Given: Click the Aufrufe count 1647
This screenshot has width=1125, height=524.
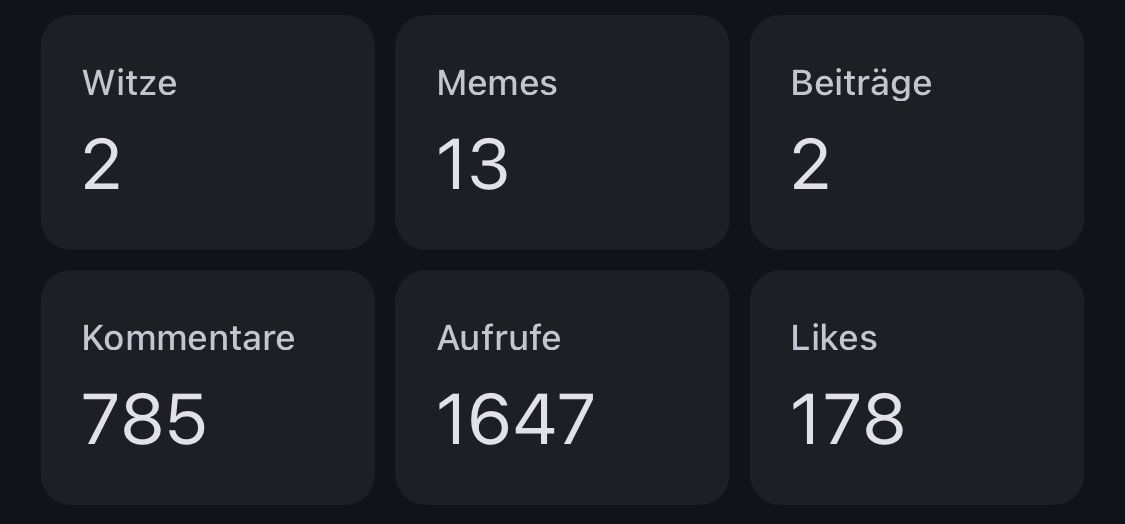Looking at the screenshot, I should (x=515, y=419).
